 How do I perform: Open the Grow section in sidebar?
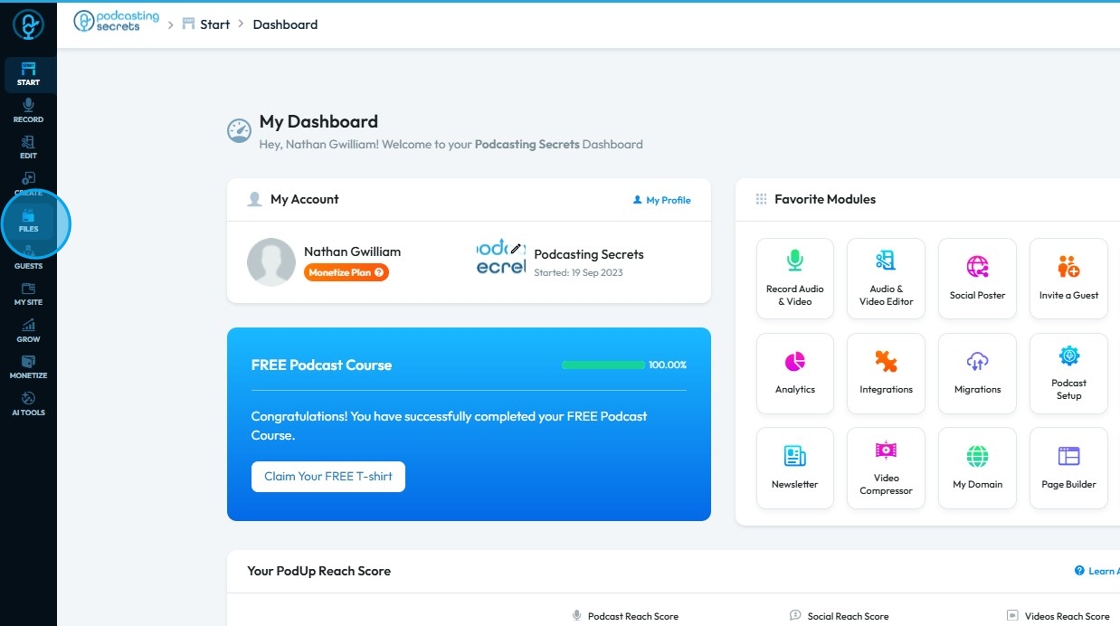tap(29, 331)
